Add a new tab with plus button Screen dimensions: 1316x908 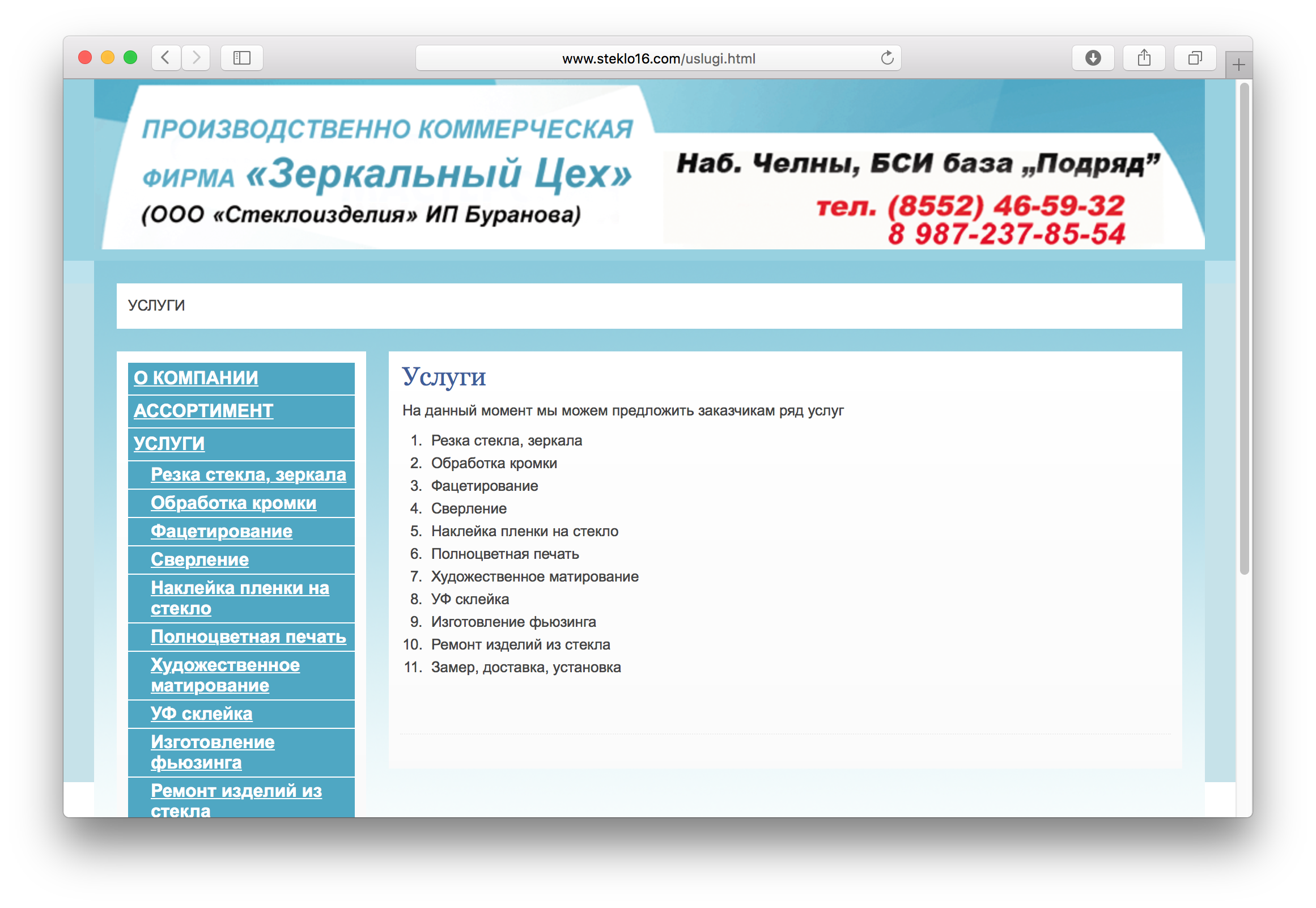point(1239,65)
